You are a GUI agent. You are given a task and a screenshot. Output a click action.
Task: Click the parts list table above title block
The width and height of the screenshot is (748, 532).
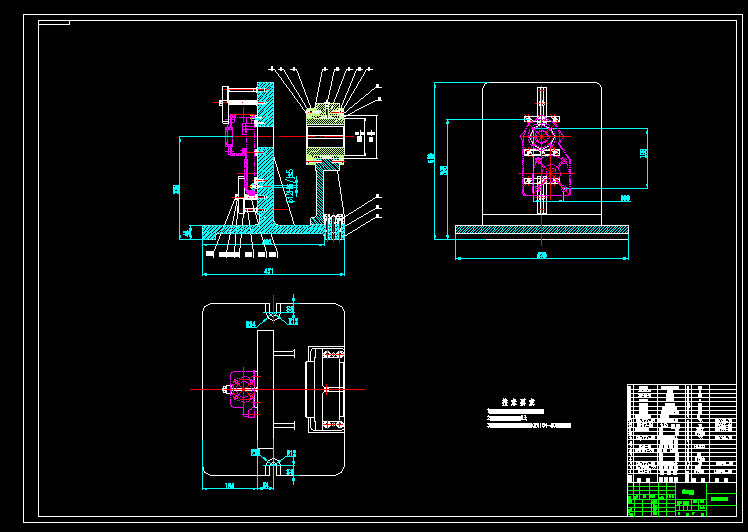pyautogui.click(x=682, y=433)
